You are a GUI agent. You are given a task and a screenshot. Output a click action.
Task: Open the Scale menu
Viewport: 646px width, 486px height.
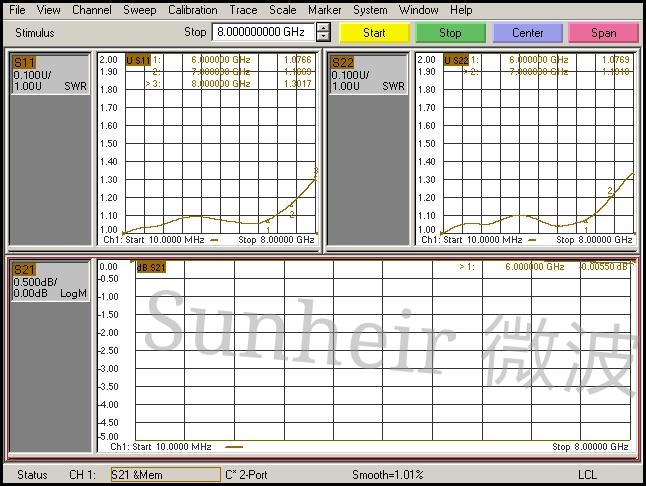[283, 9]
